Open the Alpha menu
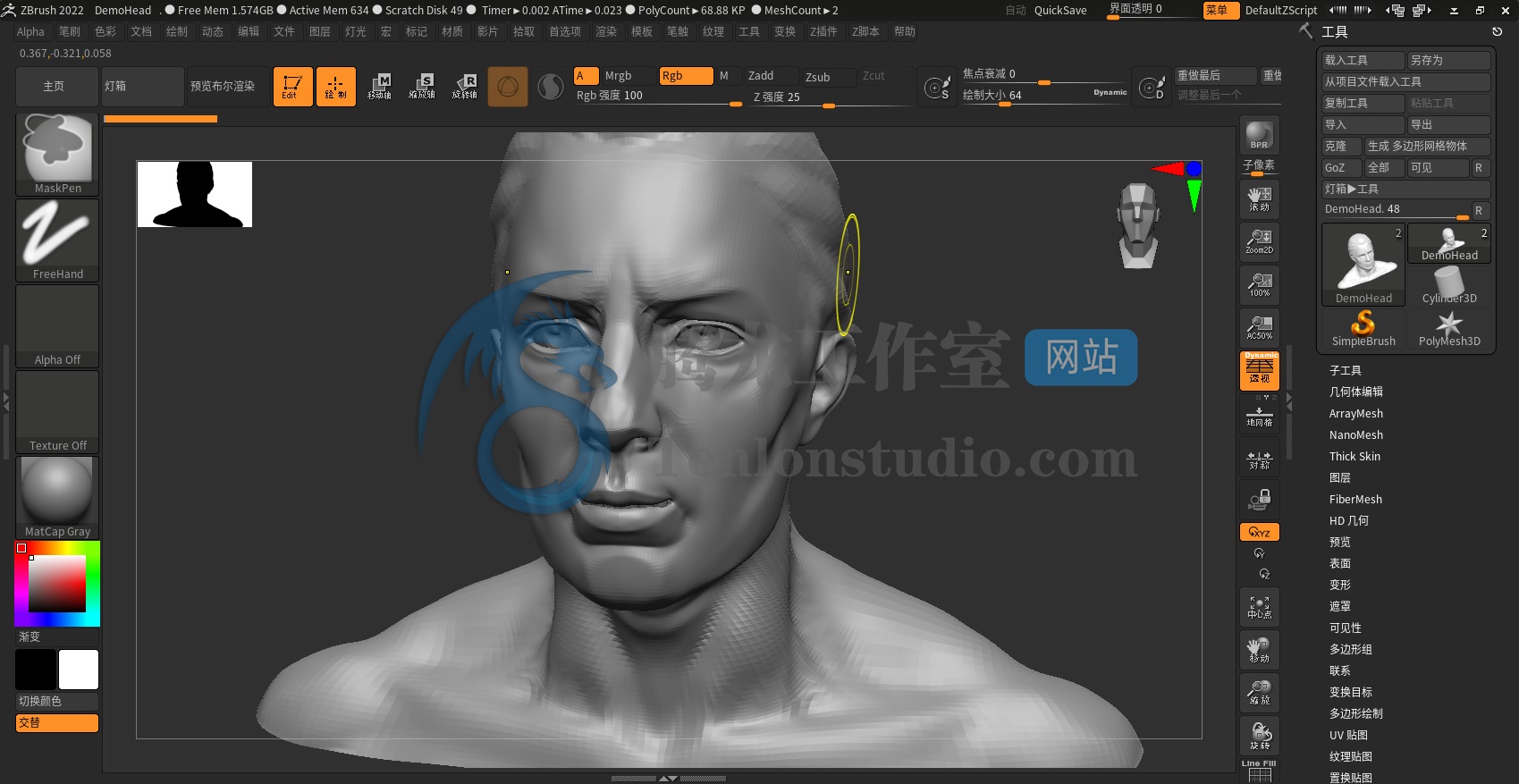This screenshot has width=1519, height=784. click(x=30, y=31)
